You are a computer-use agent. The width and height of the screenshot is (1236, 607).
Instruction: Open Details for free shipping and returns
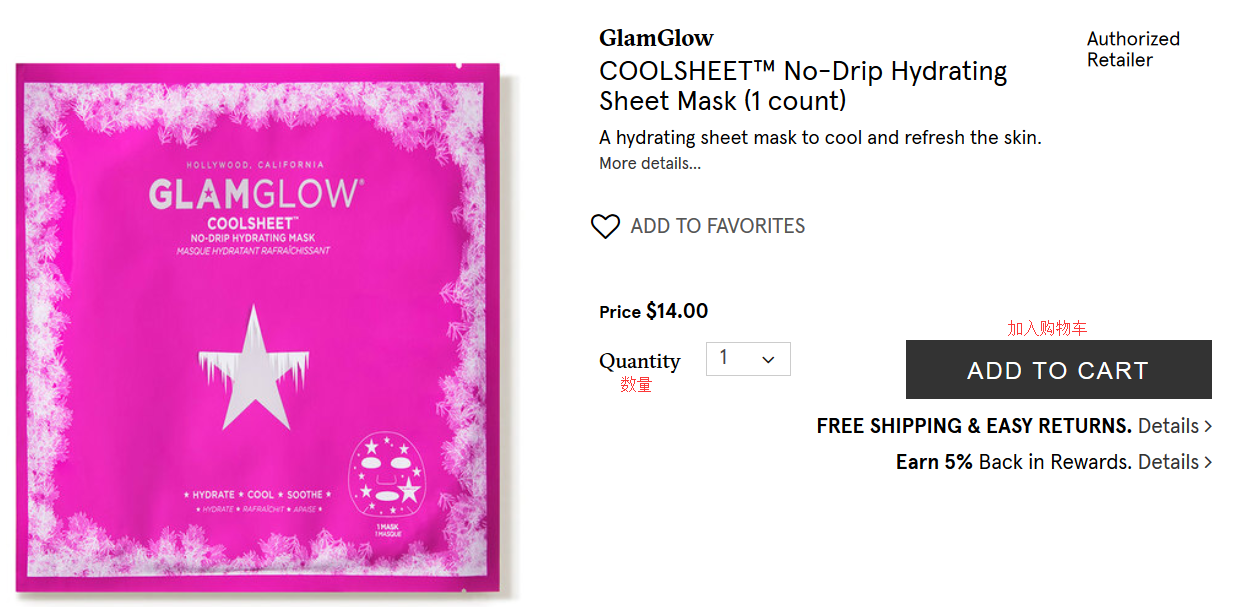[1168, 427]
